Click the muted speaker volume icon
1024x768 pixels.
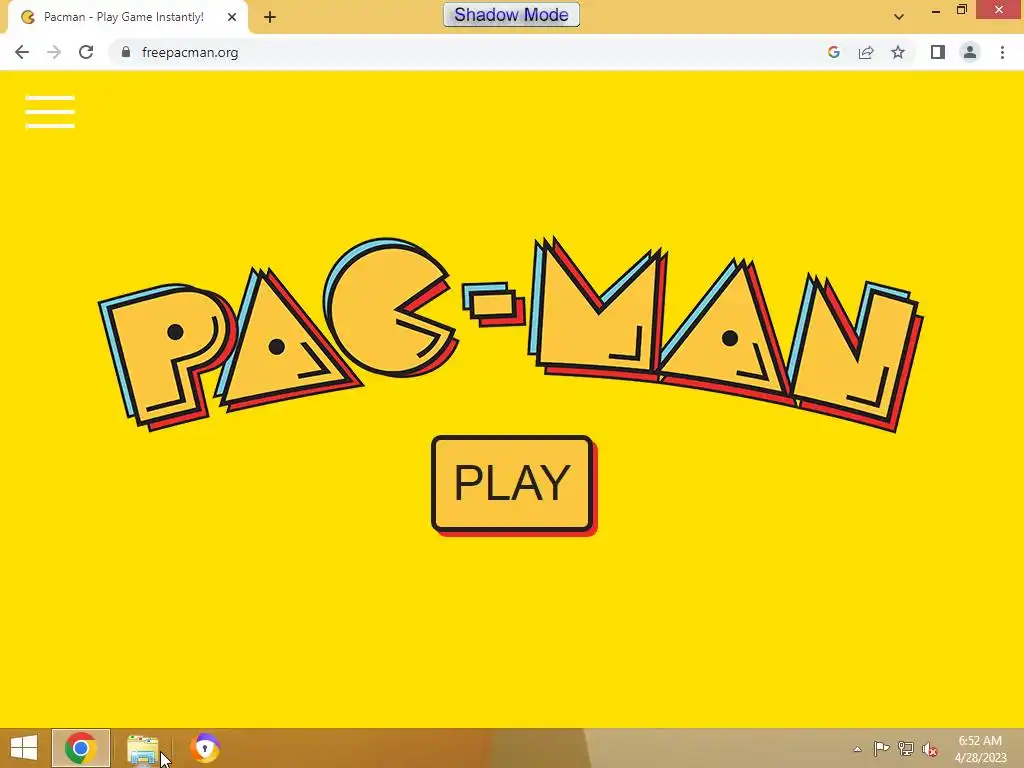point(930,749)
